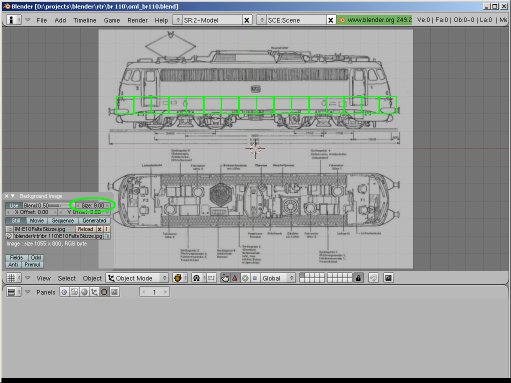This screenshot has height=383, width=511.
Task: Open the Scene context in Panels header
Action: [114, 292]
